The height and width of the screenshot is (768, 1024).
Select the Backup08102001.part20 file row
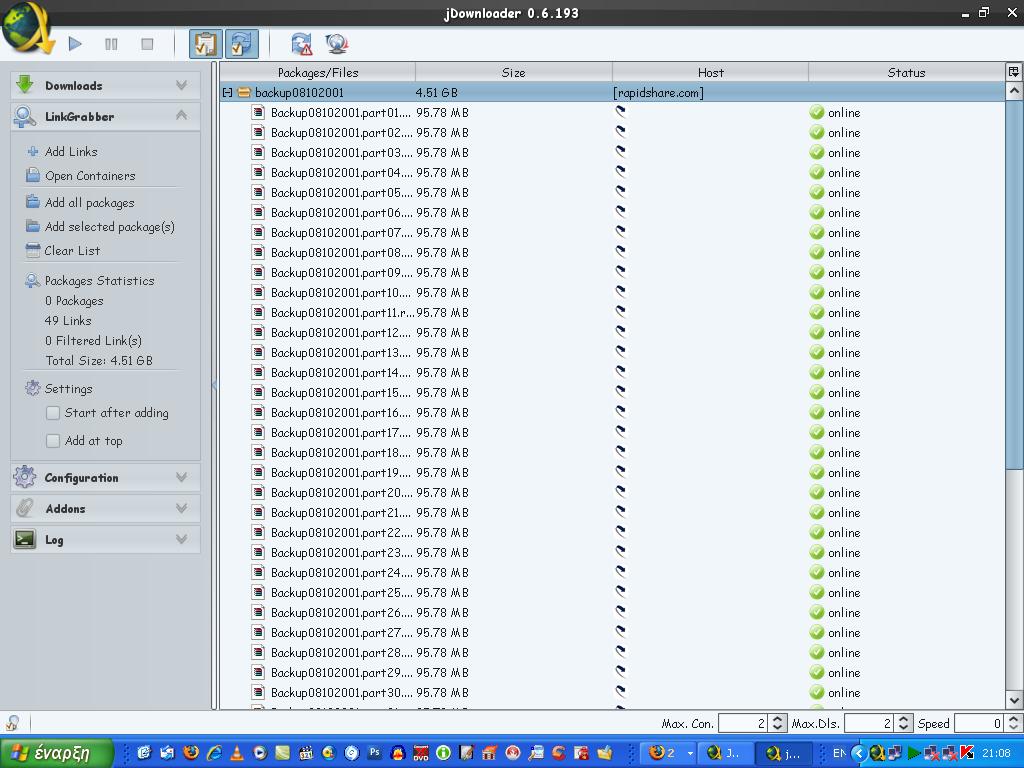[613, 492]
